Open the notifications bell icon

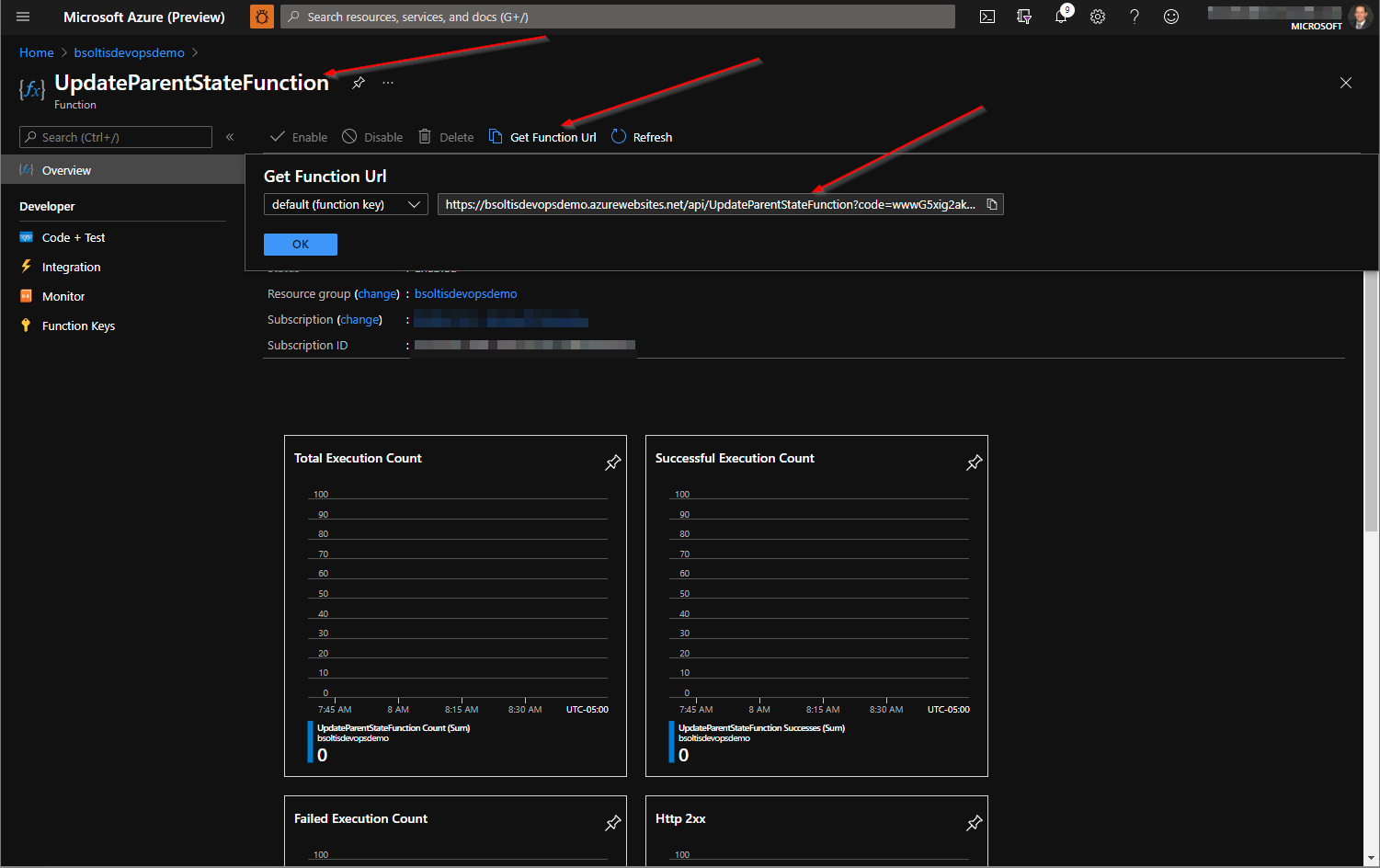[x=1061, y=17]
